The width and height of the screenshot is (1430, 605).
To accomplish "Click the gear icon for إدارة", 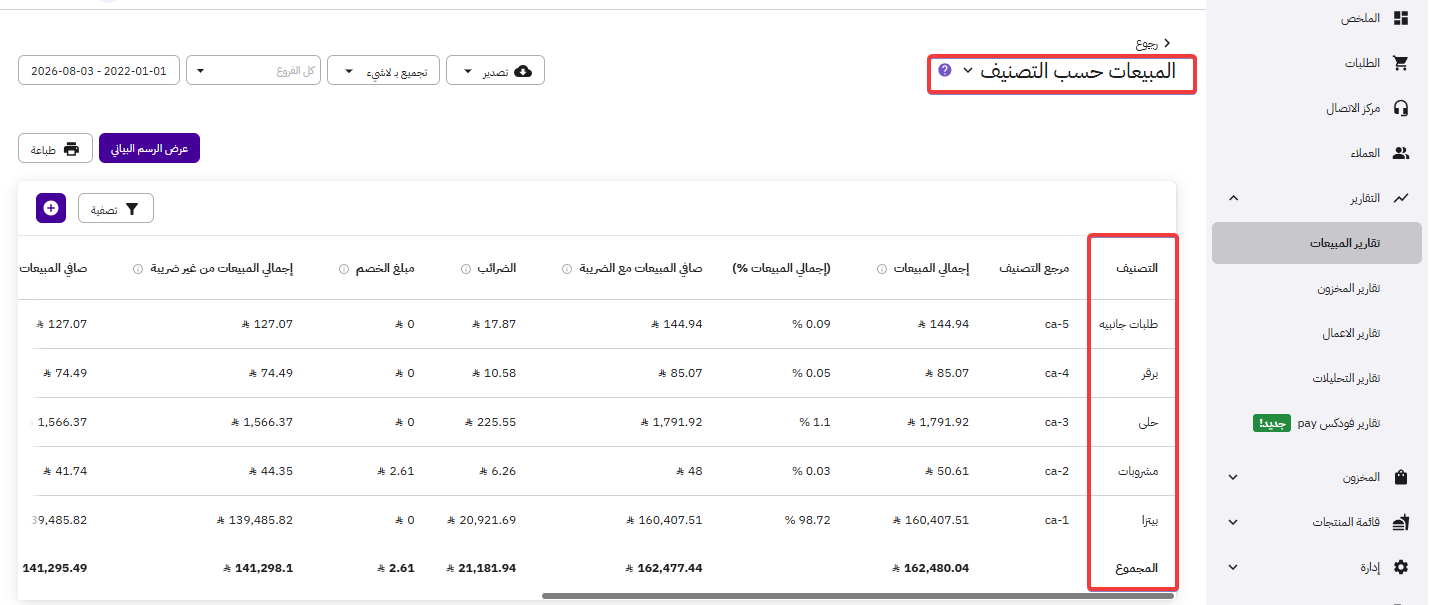I will (x=1401, y=567).
